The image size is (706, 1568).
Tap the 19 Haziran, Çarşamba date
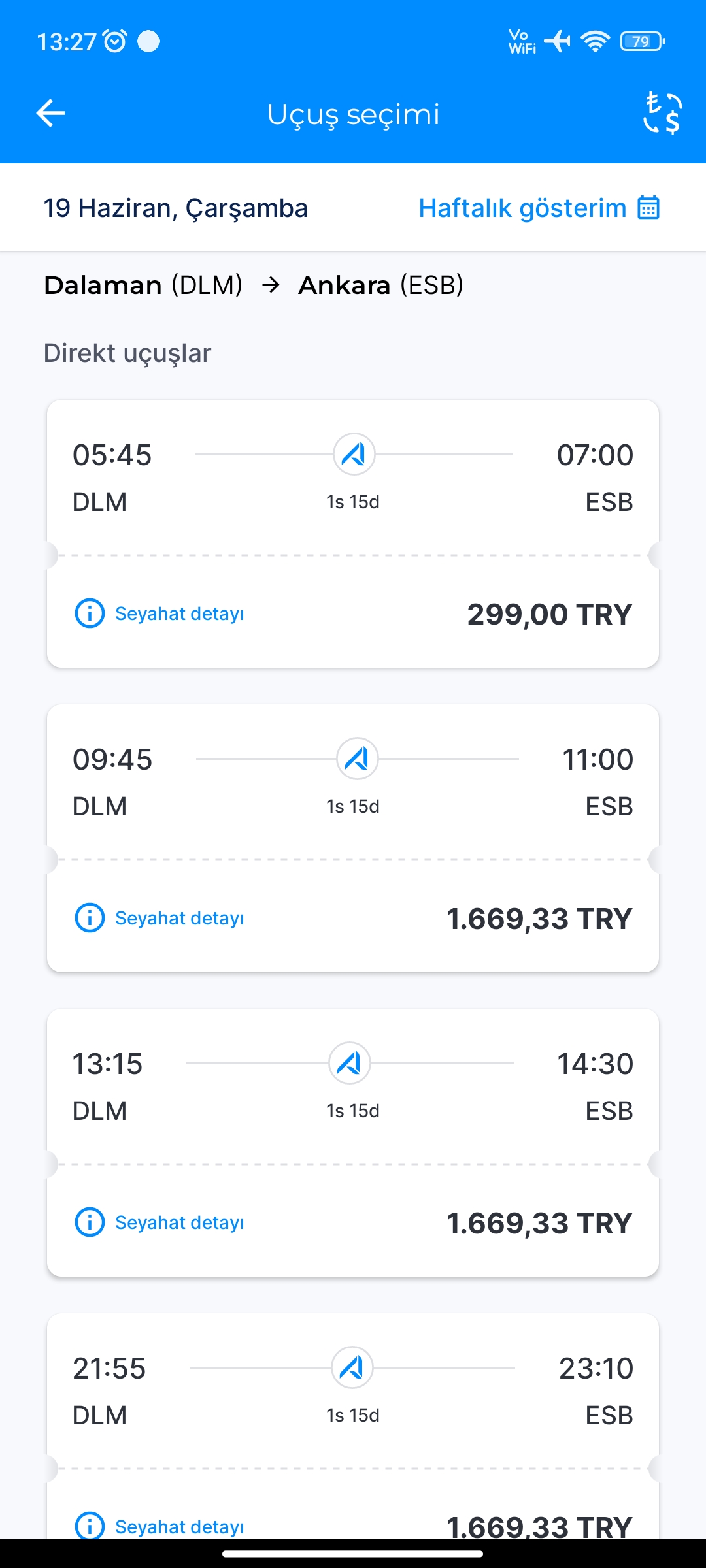pyautogui.click(x=175, y=208)
